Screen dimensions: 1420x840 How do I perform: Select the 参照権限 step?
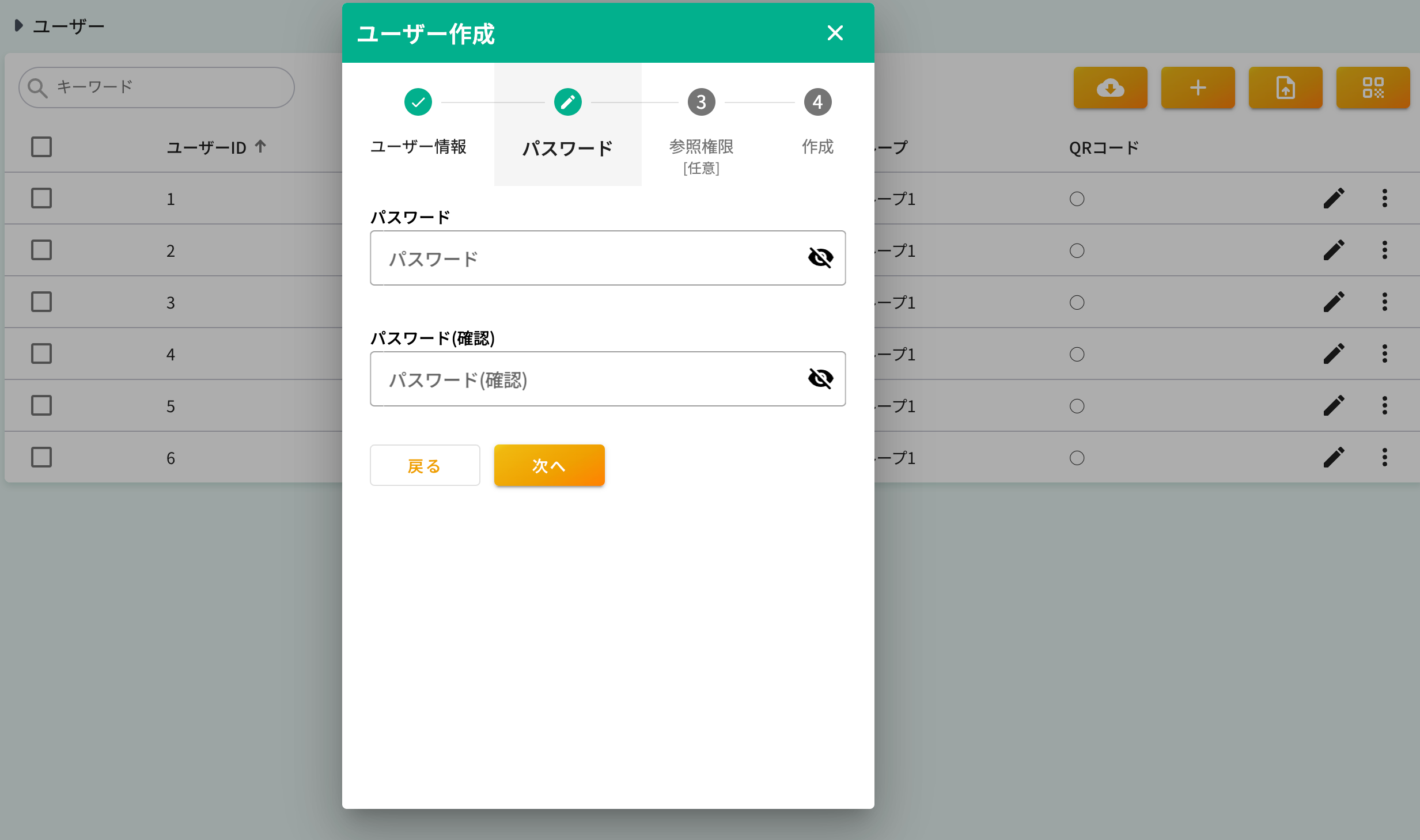pyautogui.click(x=701, y=102)
